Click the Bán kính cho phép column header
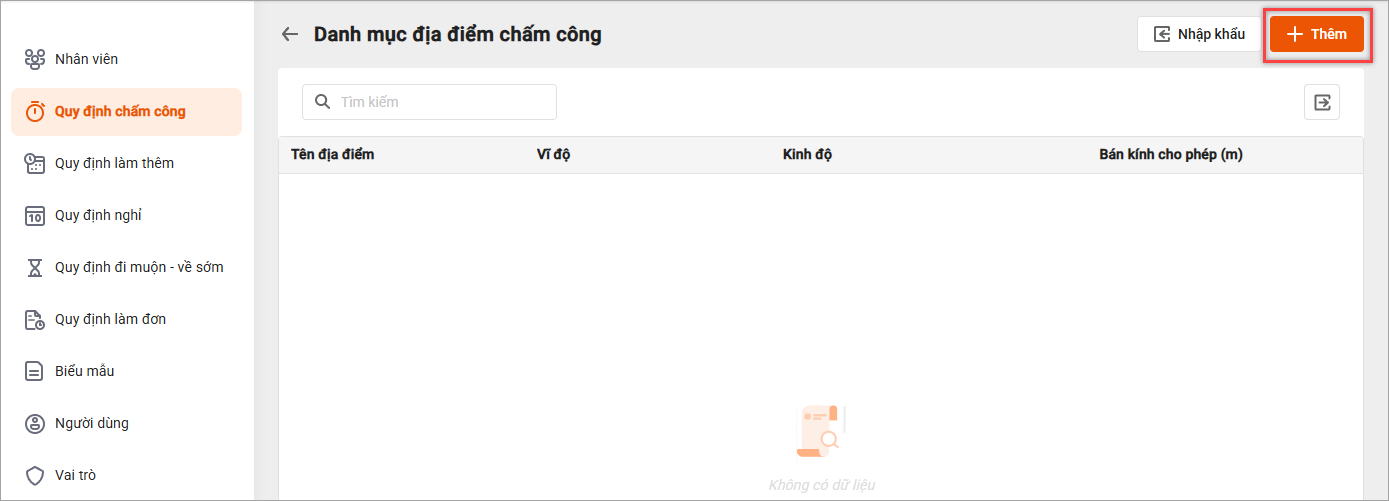This screenshot has width=1389, height=501. coord(1170,155)
